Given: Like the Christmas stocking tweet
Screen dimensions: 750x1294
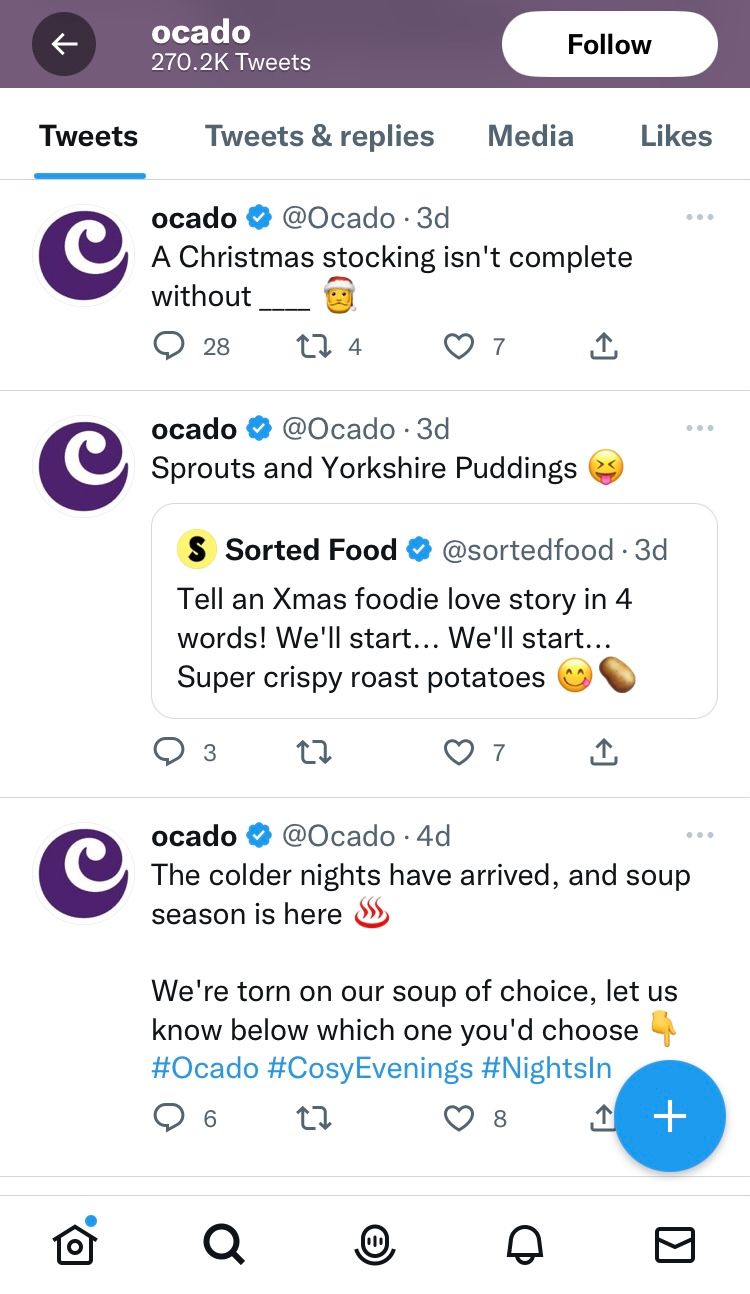Looking at the screenshot, I should [x=458, y=346].
